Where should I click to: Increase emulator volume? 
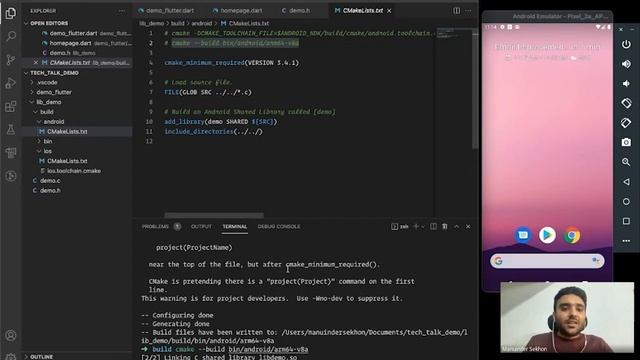click(x=626, y=64)
